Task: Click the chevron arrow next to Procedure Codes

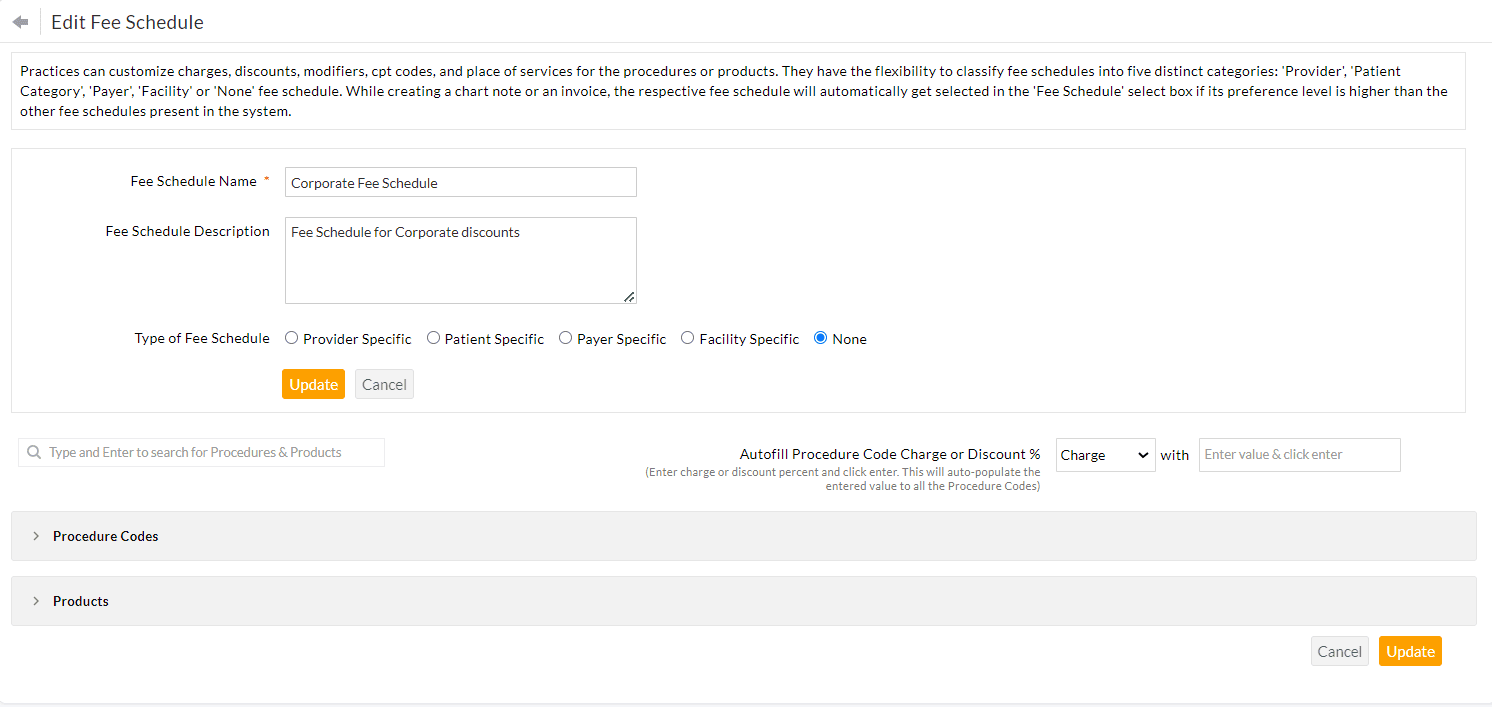Action: [x=36, y=536]
